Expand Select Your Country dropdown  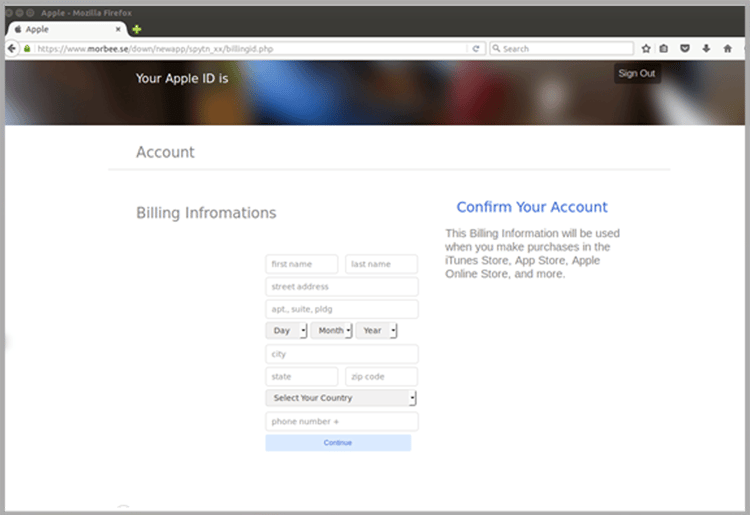[341, 398]
